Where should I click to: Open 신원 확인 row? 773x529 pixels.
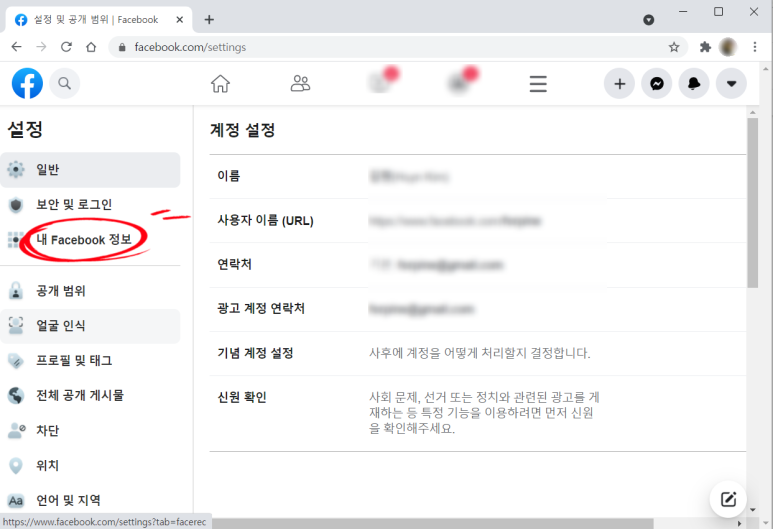click(x=478, y=413)
